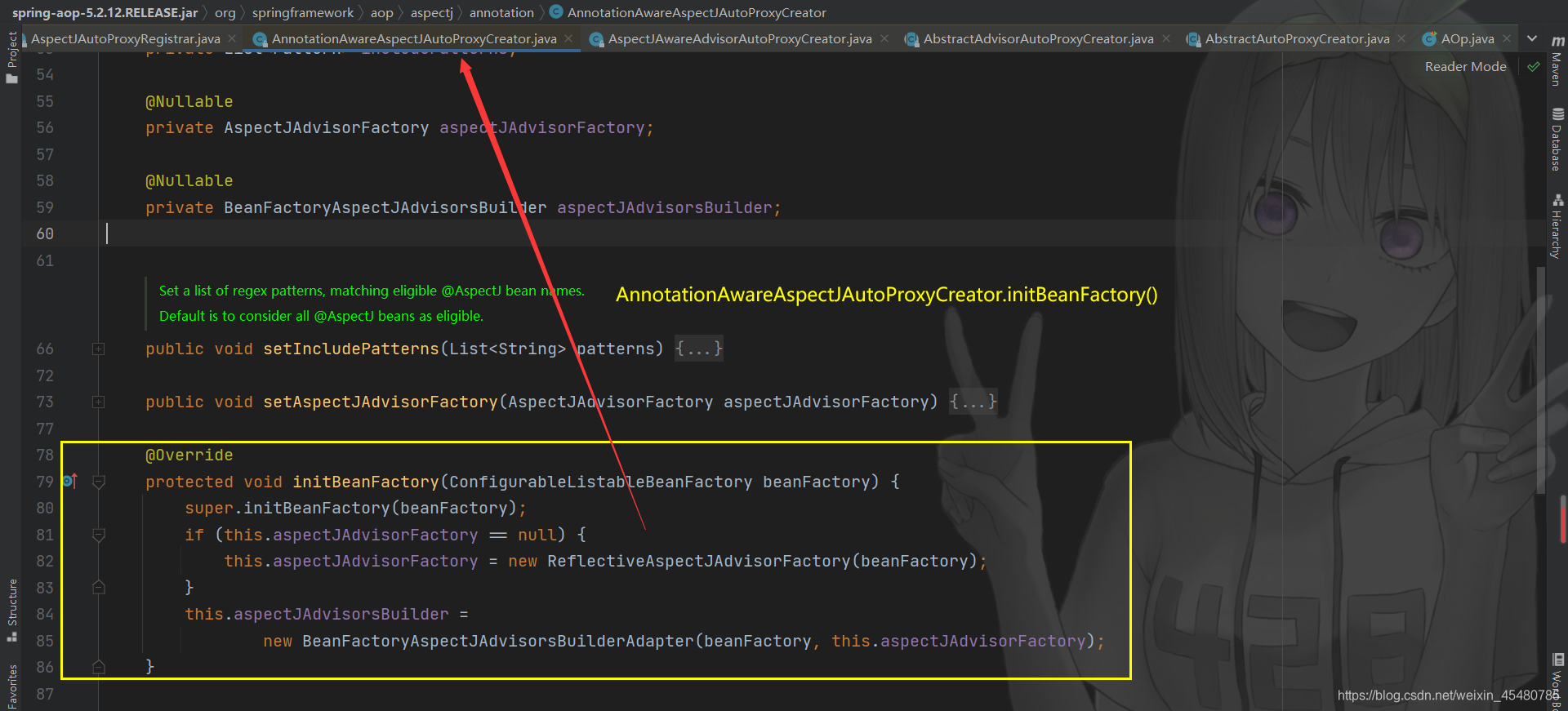Close the AspectJAwareAdvisorAutoProxyCreator.java tab
1568x711 pixels.
[x=884, y=38]
